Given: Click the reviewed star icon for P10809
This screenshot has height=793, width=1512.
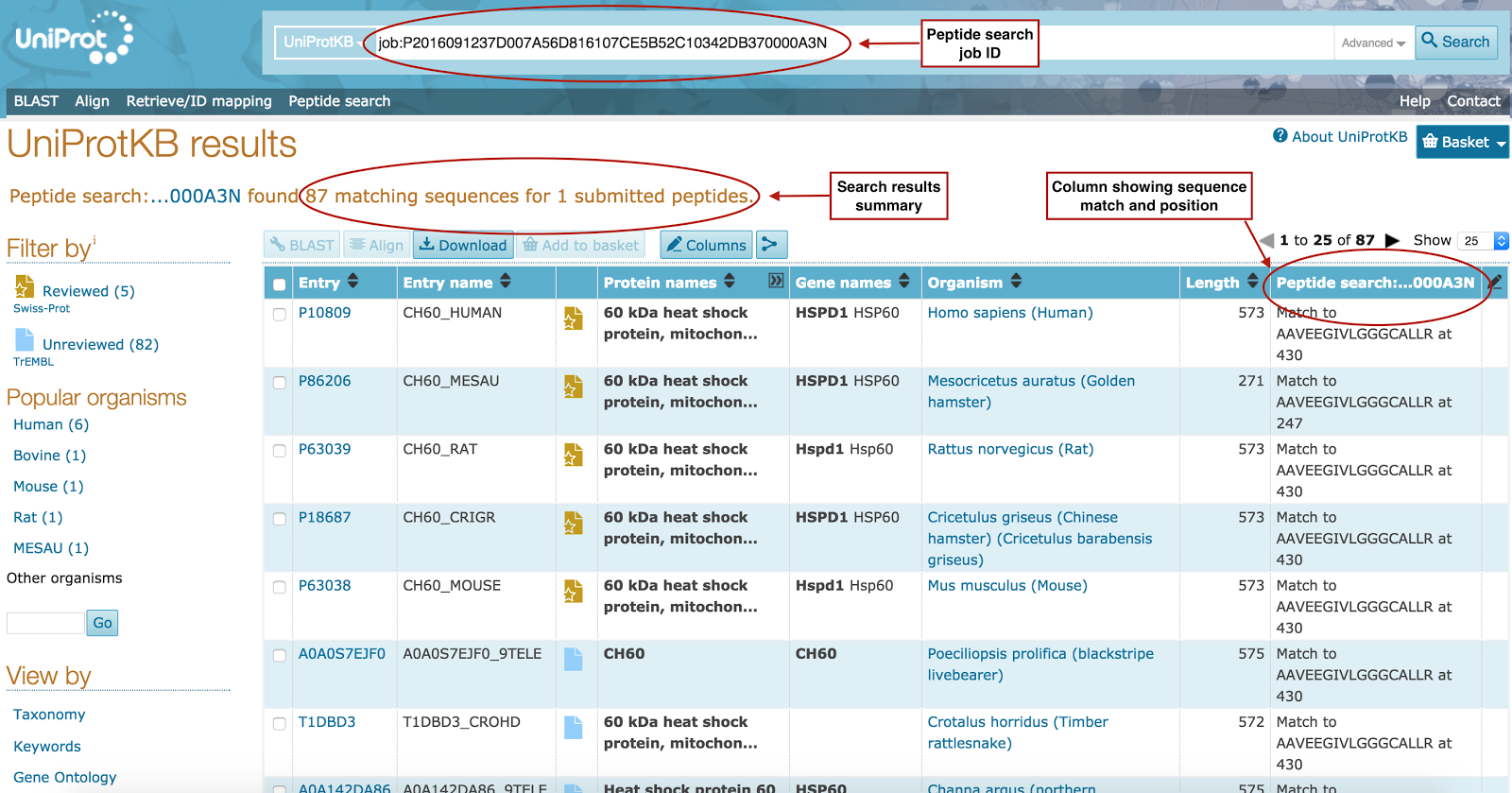Looking at the screenshot, I should (x=573, y=319).
